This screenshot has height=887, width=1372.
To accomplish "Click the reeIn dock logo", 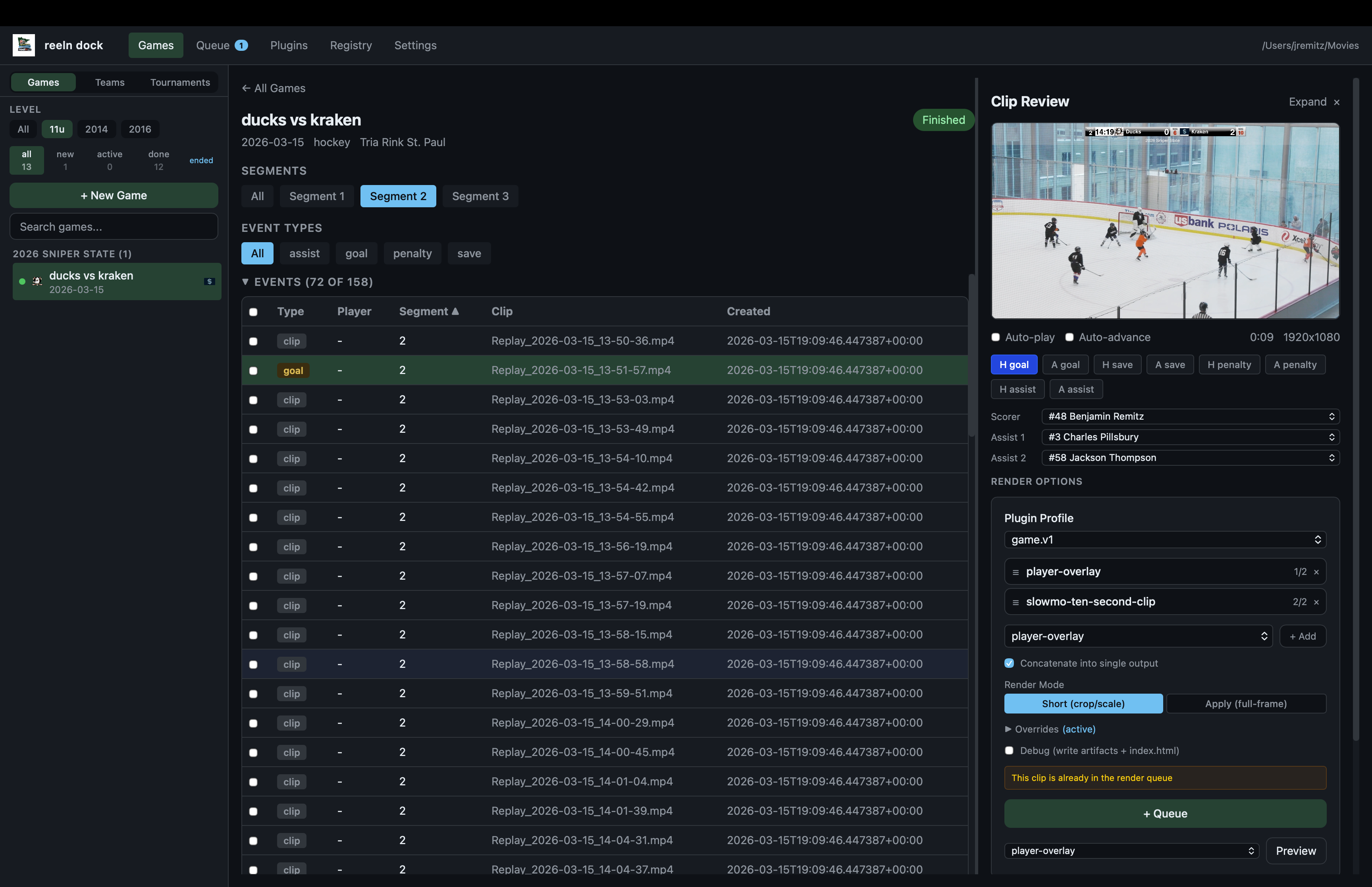I will [x=23, y=45].
